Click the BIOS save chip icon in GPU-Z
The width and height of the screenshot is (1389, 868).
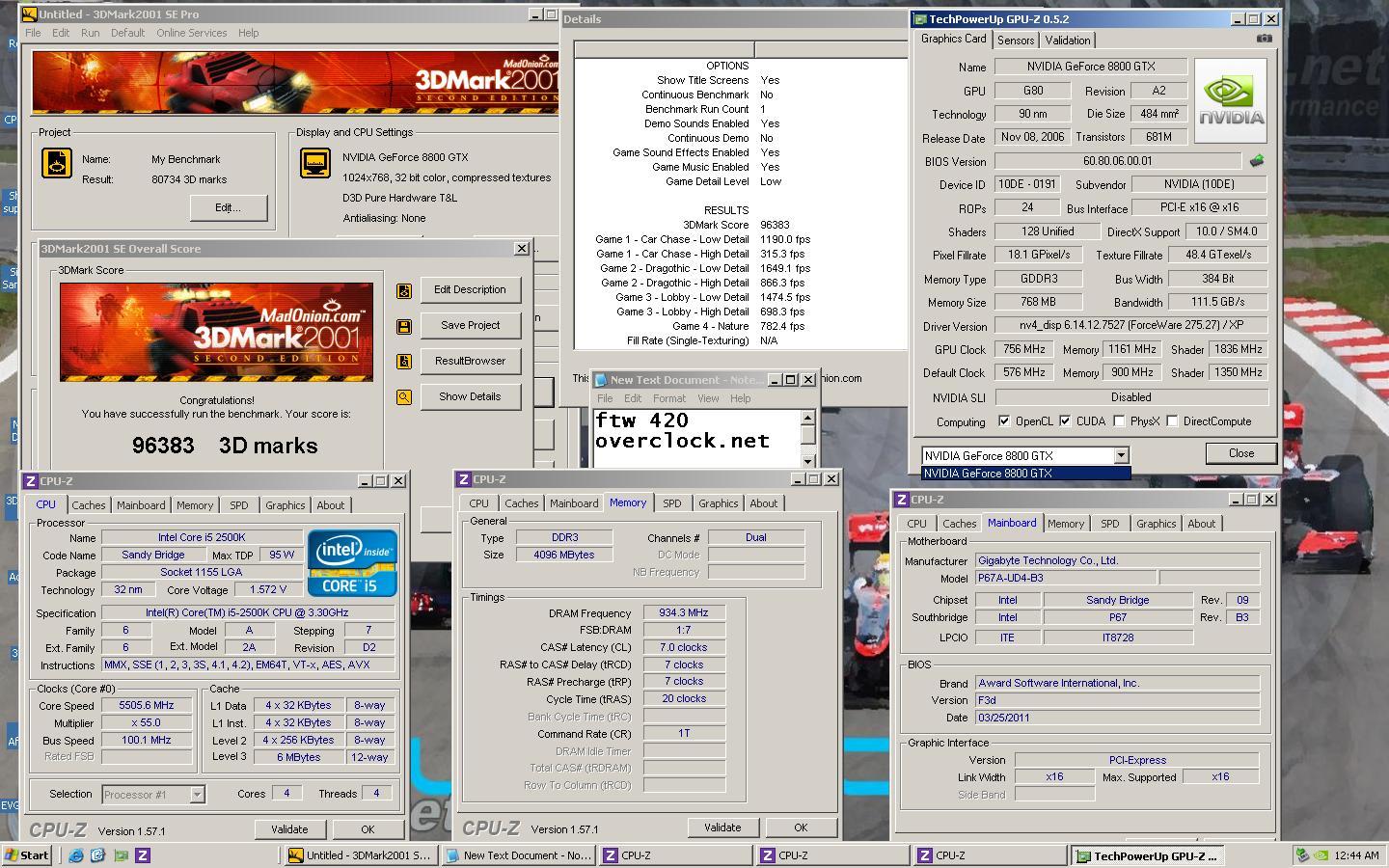[x=1257, y=161]
